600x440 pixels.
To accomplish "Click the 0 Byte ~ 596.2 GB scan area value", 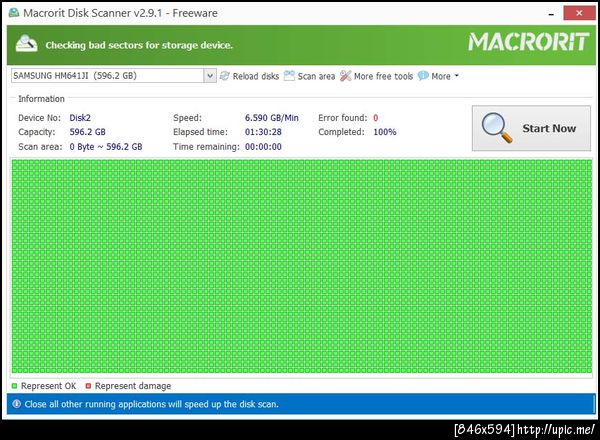I will (x=106, y=147).
